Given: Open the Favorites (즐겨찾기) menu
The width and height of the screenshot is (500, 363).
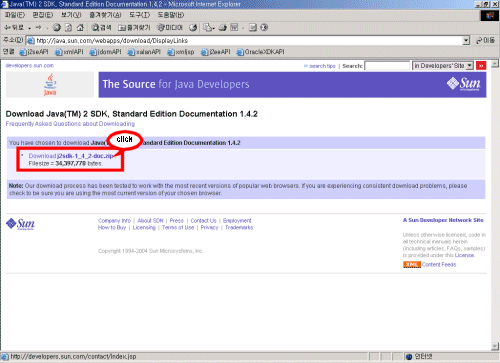Looking at the screenshot, I should click(x=105, y=15).
